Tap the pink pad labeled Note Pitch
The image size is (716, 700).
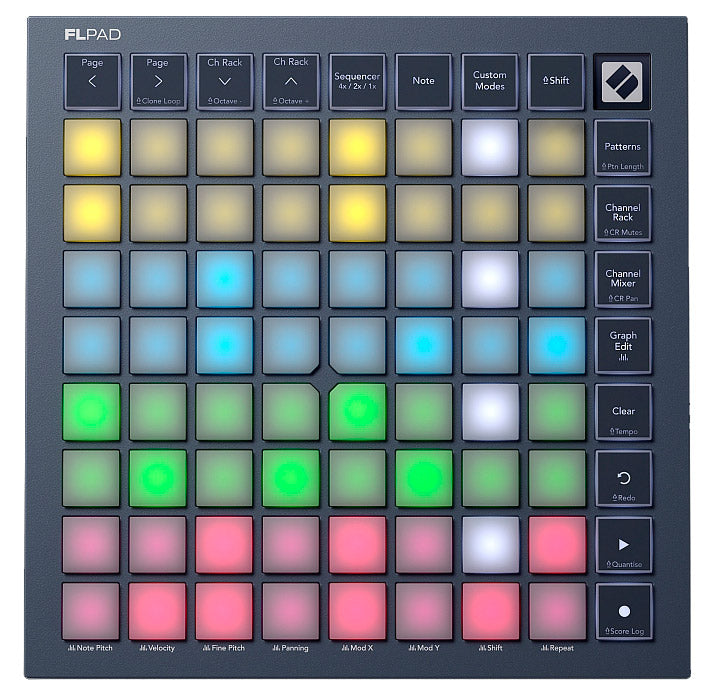[91, 611]
